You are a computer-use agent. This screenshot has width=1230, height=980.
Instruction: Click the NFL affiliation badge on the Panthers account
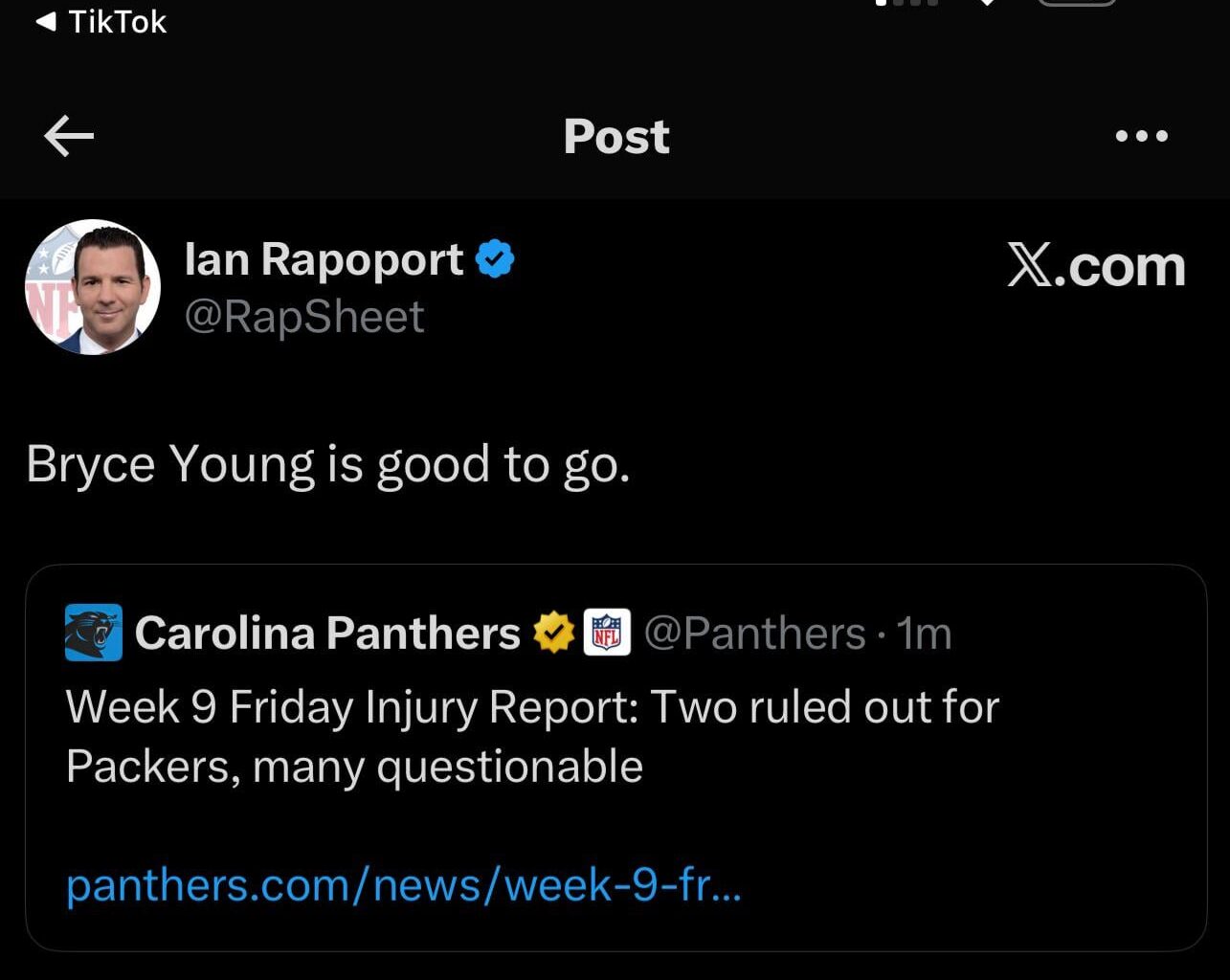pyautogui.click(x=607, y=632)
